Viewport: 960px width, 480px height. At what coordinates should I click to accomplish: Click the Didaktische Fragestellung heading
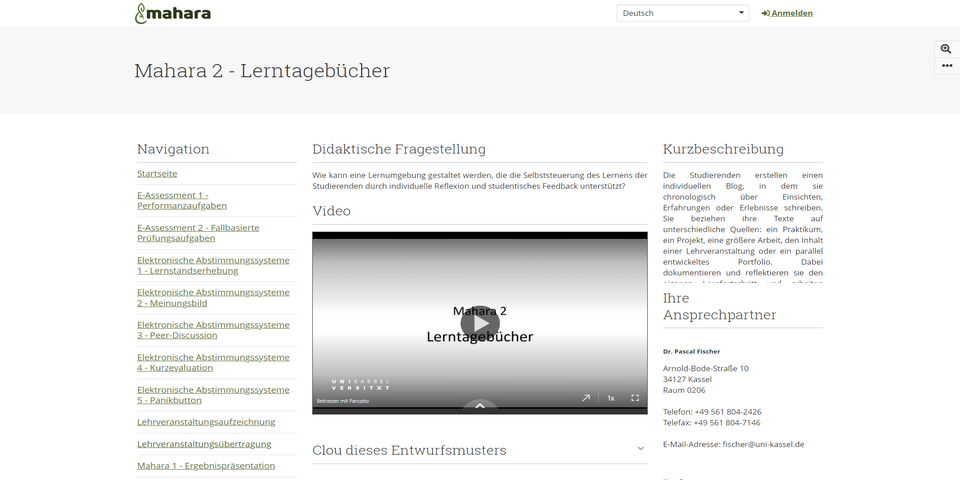(399, 149)
